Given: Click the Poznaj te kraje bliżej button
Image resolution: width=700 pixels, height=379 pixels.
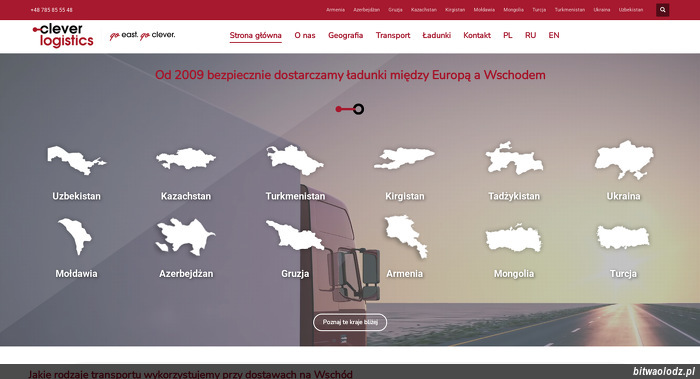Looking at the screenshot, I should coord(350,322).
